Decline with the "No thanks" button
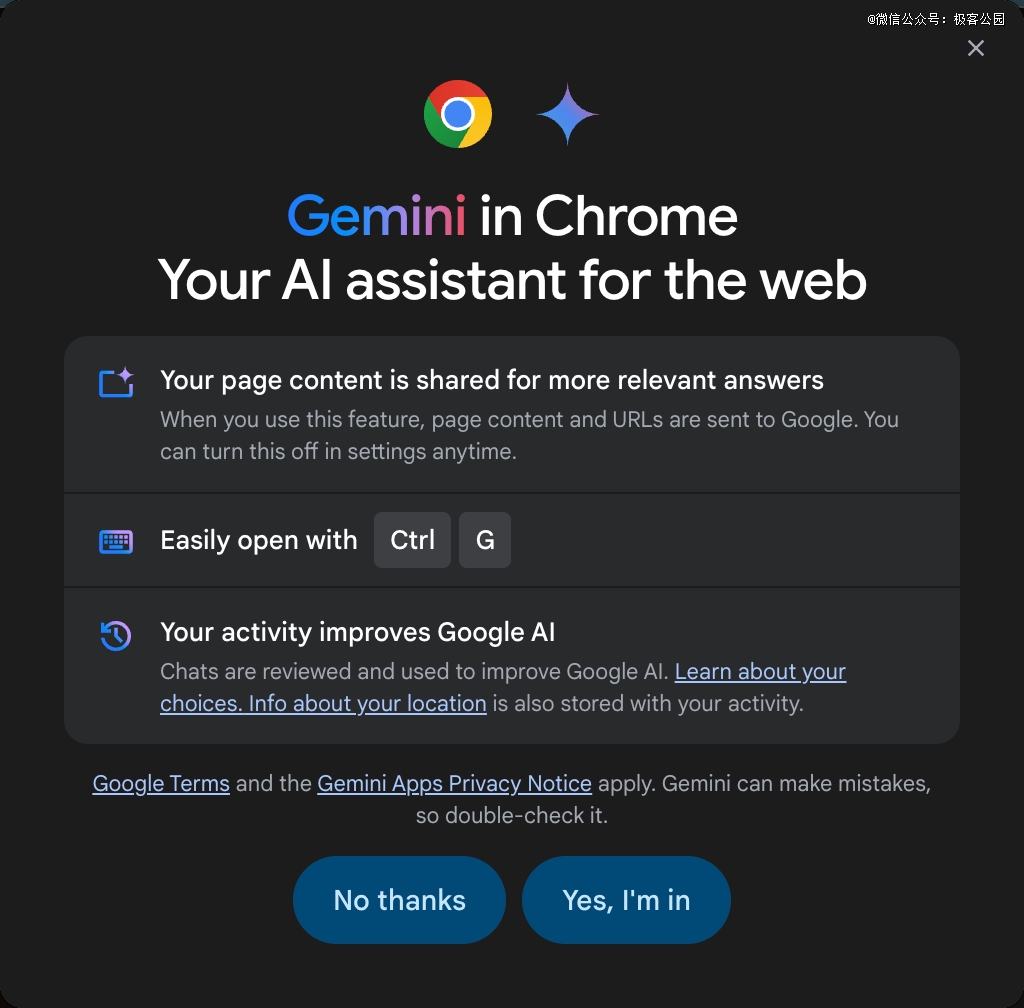 [399, 900]
